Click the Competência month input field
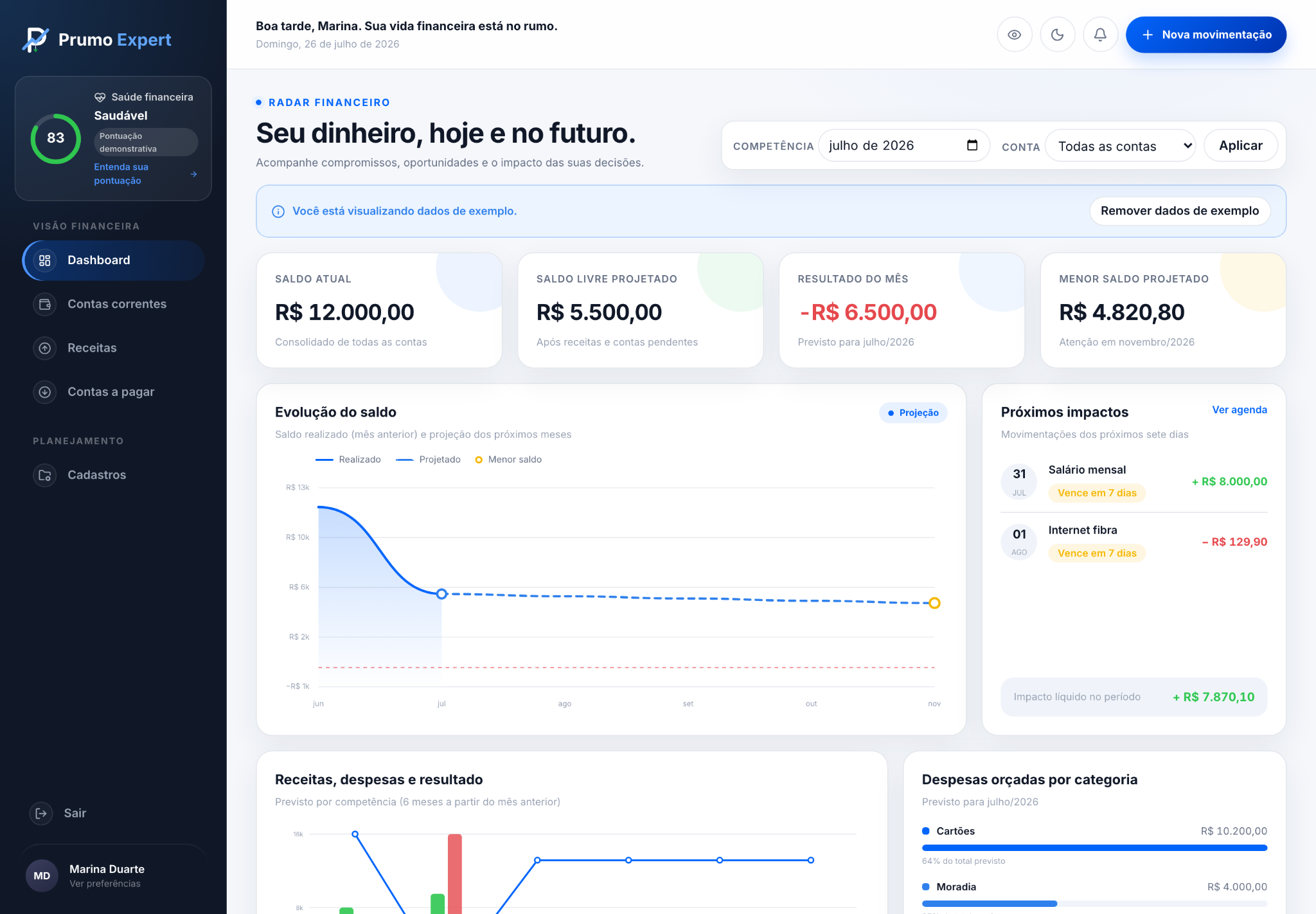Image resolution: width=1316 pixels, height=914 pixels. pyautogui.click(x=903, y=146)
